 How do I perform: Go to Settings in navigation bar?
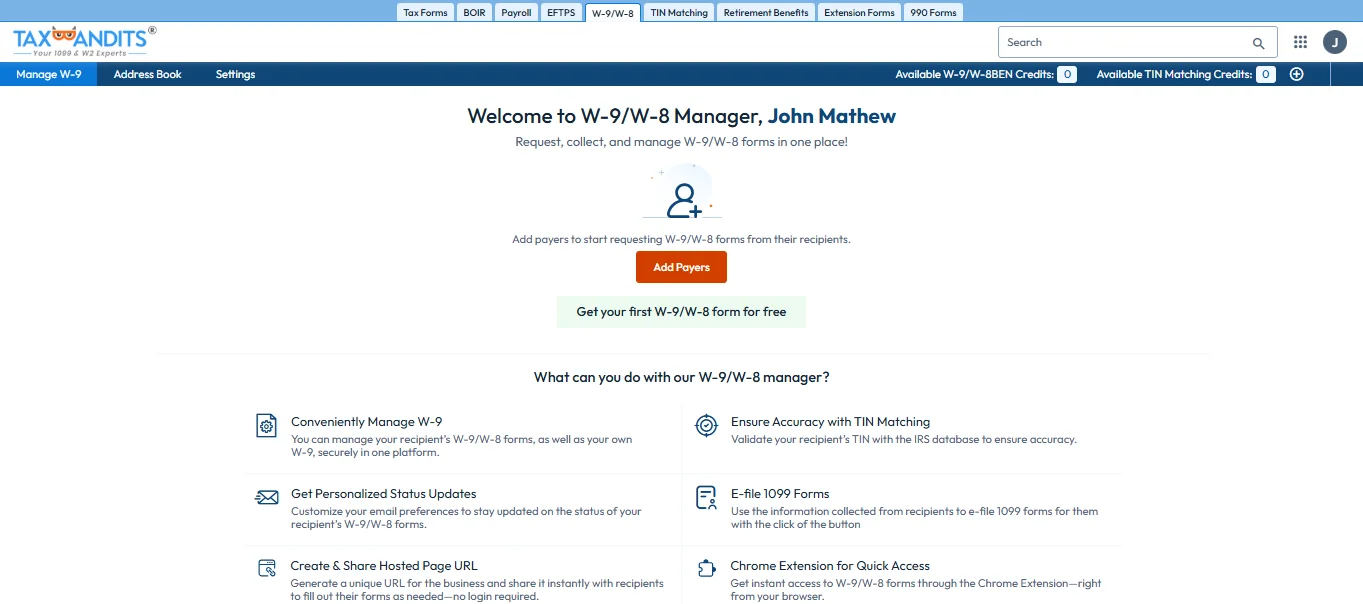235,74
